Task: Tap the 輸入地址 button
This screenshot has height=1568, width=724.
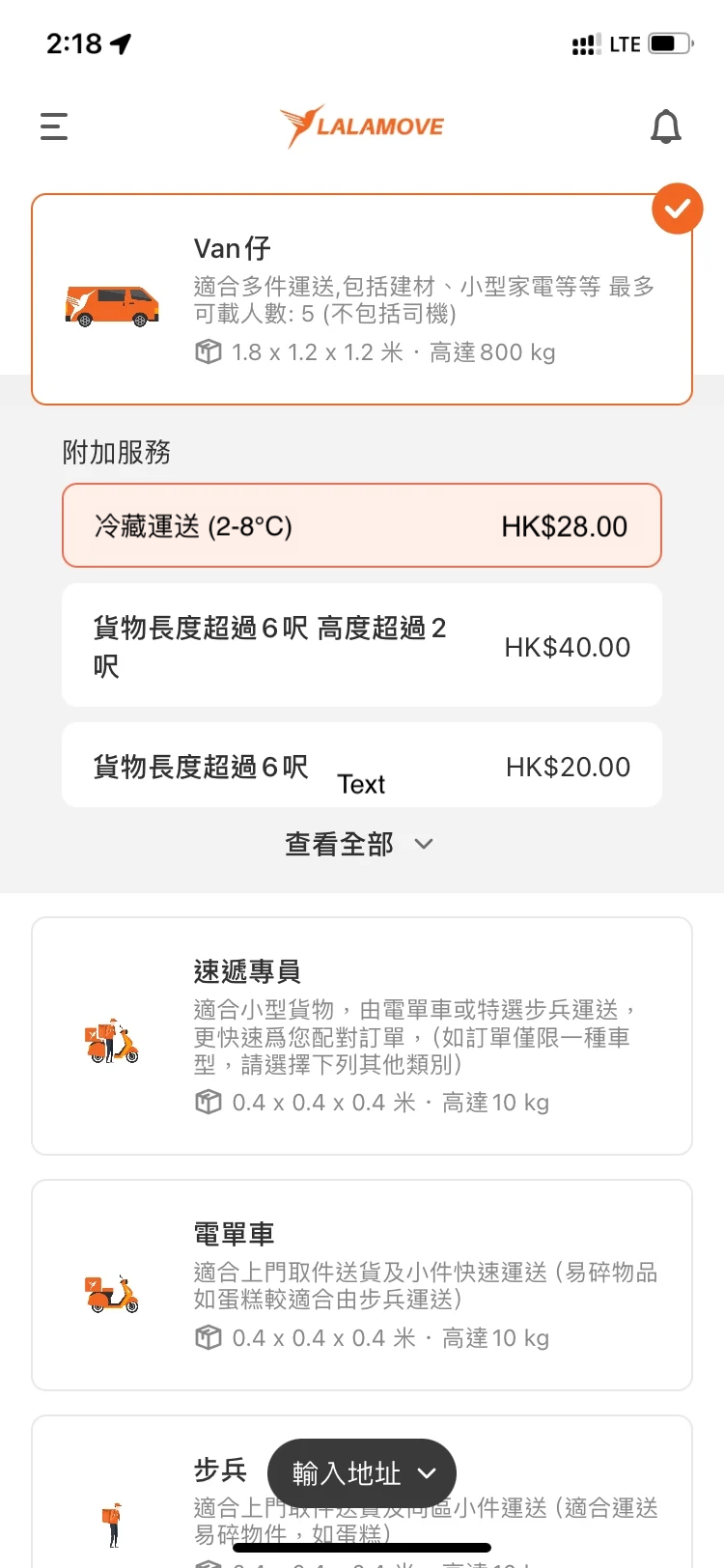Action: click(x=362, y=1473)
